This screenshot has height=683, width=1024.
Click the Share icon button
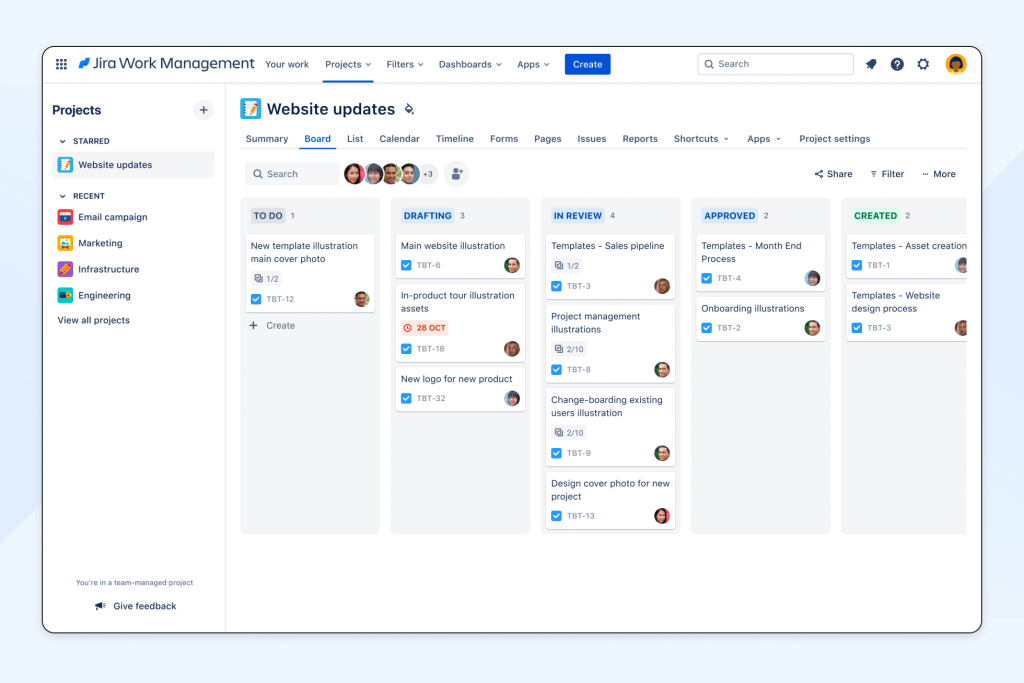[x=833, y=174]
